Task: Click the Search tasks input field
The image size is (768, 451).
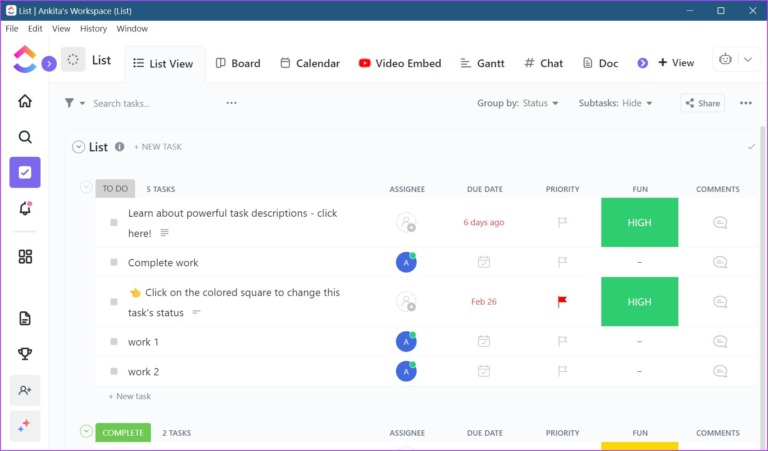Action: 150,103
